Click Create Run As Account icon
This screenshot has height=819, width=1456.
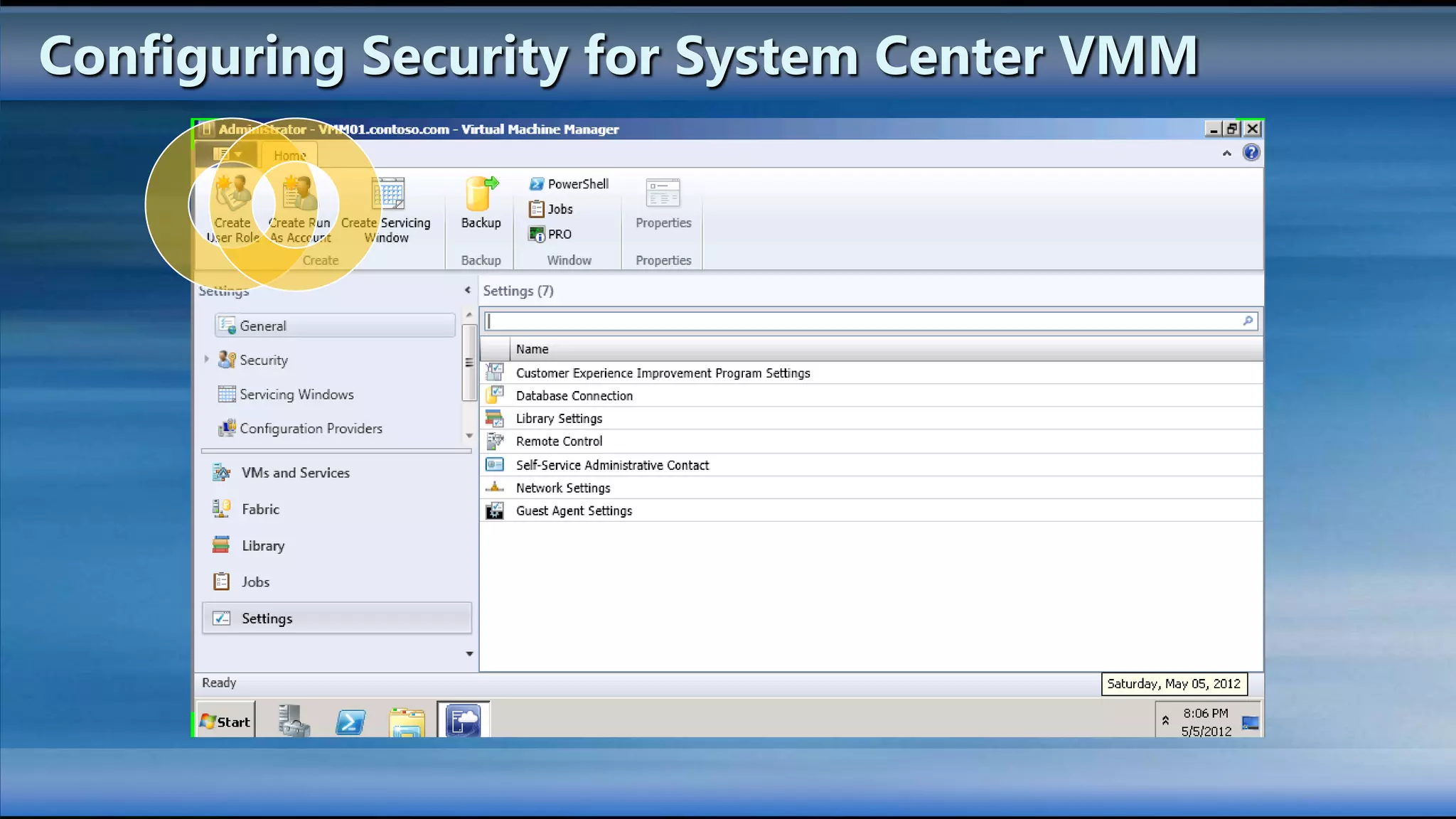coord(299,192)
